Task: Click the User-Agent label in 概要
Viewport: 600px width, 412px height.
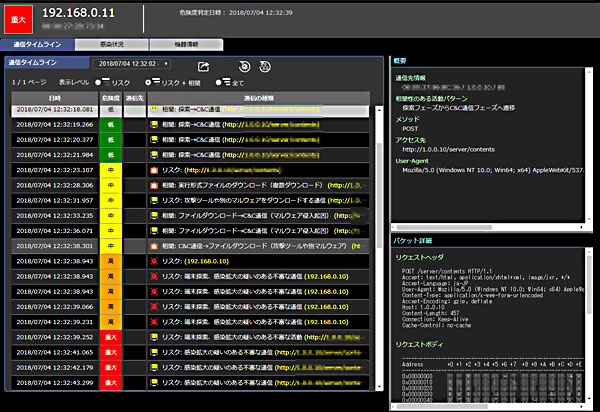Action: pyautogui.click(x=412, y=161)
